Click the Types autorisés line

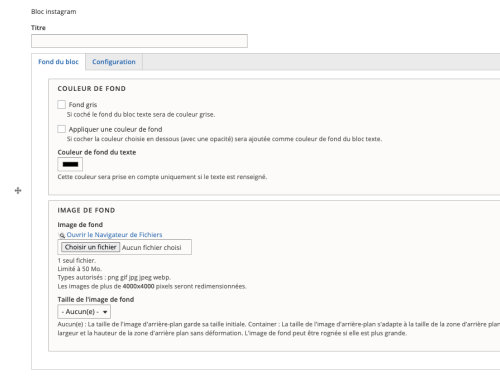[x=114, y=277]
